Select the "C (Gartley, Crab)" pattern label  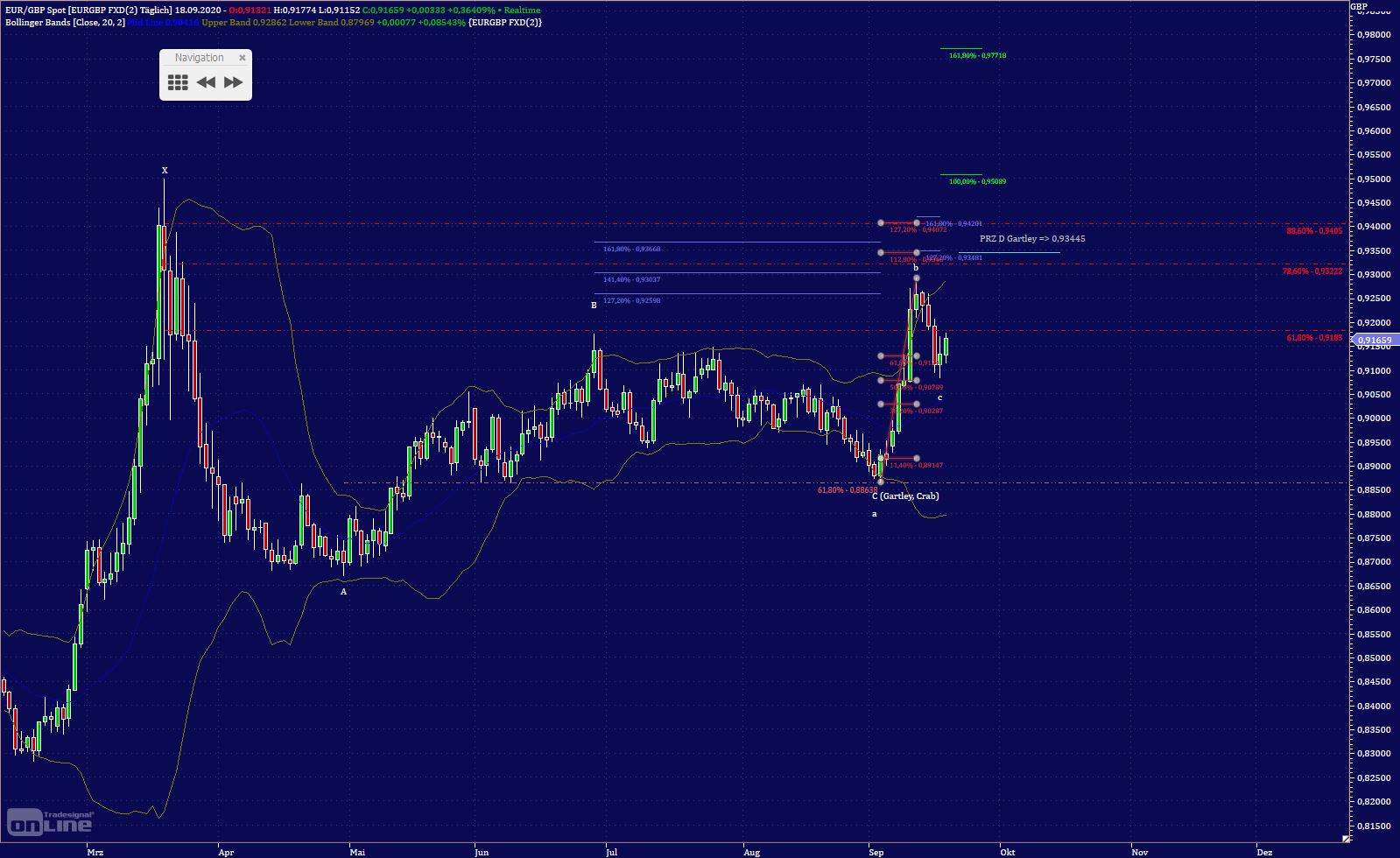point(905,496)
